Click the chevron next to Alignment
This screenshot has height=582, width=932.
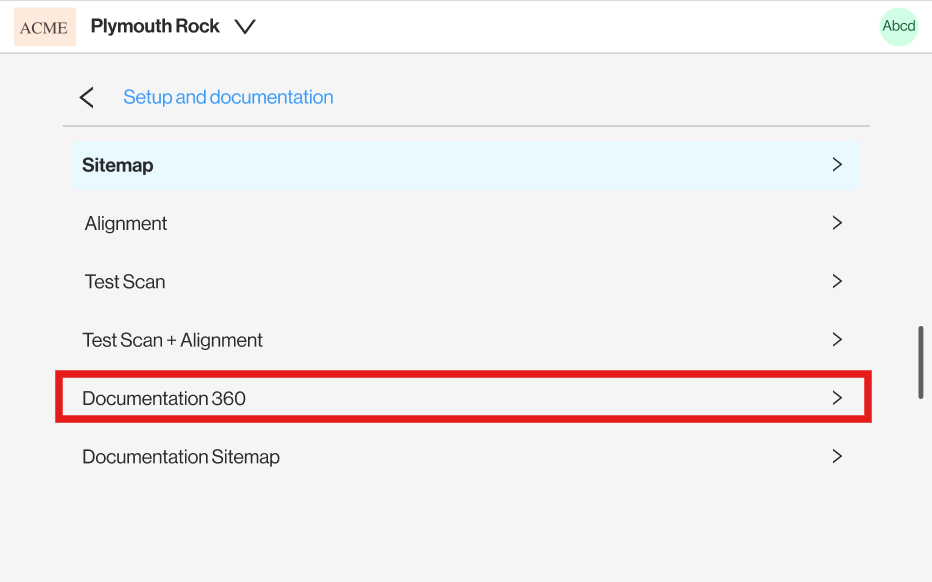837,223
